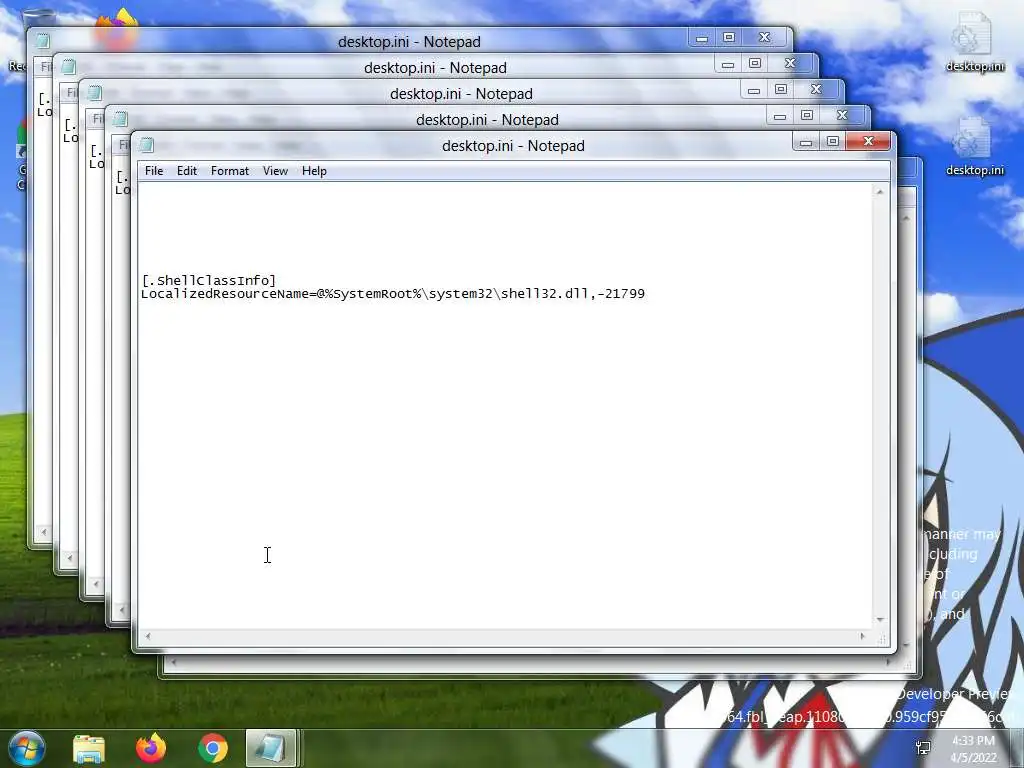Open Windows Explorer from the taskbar
Viewport: 1024px width, 768px height.
(89, 748)
